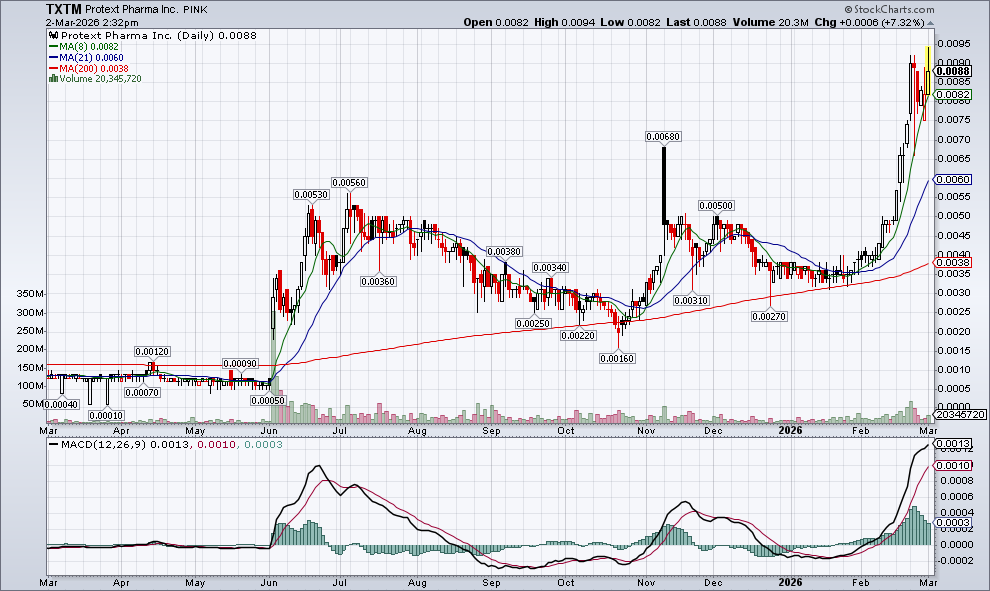Click the 0.00380 price annotation
The image size is (990, 591).
point(504,251)
